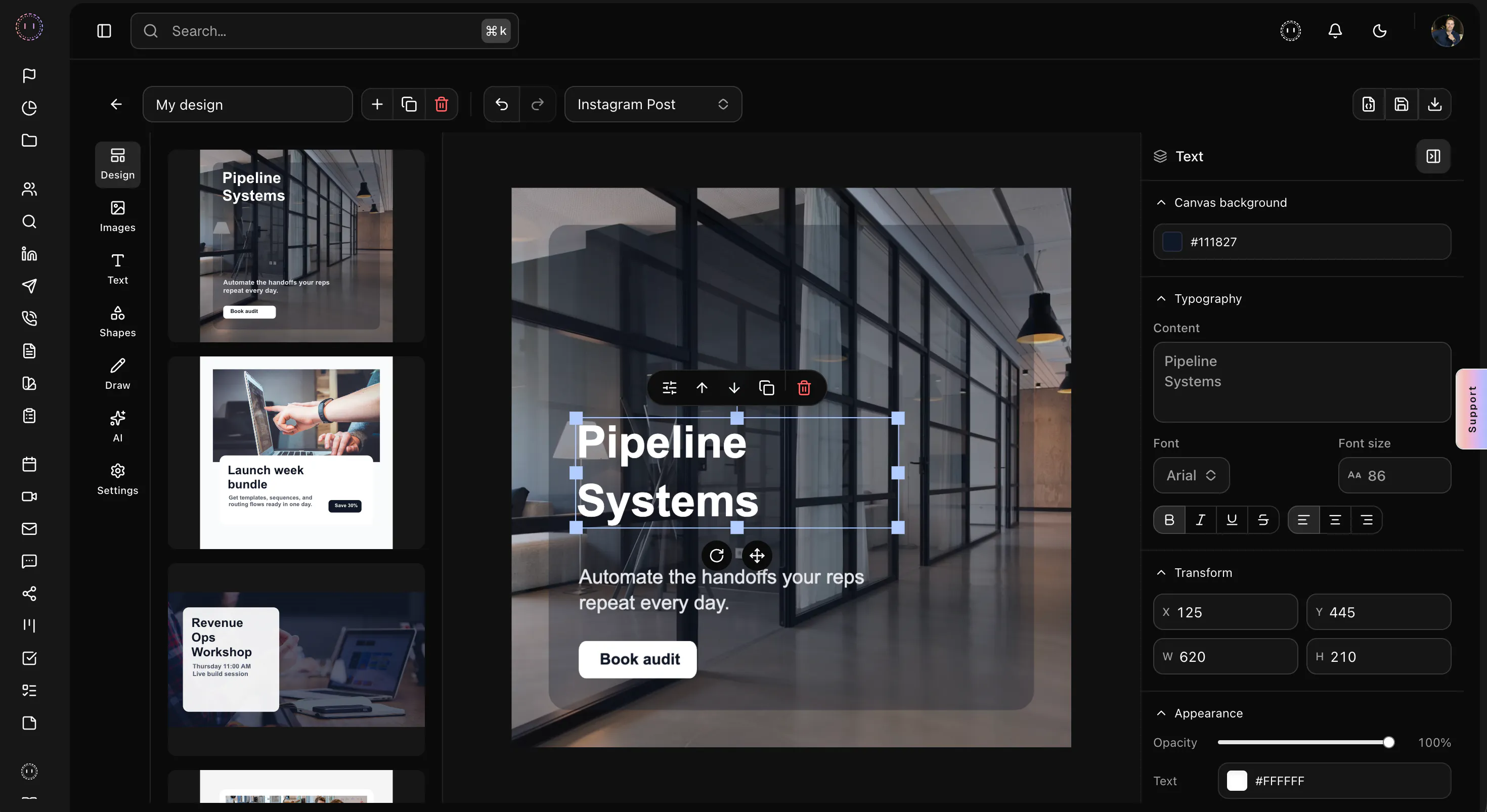The height and width of the screenshot is (812, 1487).
Task: Open the user profile avatar
Action: coord(1447,30)
